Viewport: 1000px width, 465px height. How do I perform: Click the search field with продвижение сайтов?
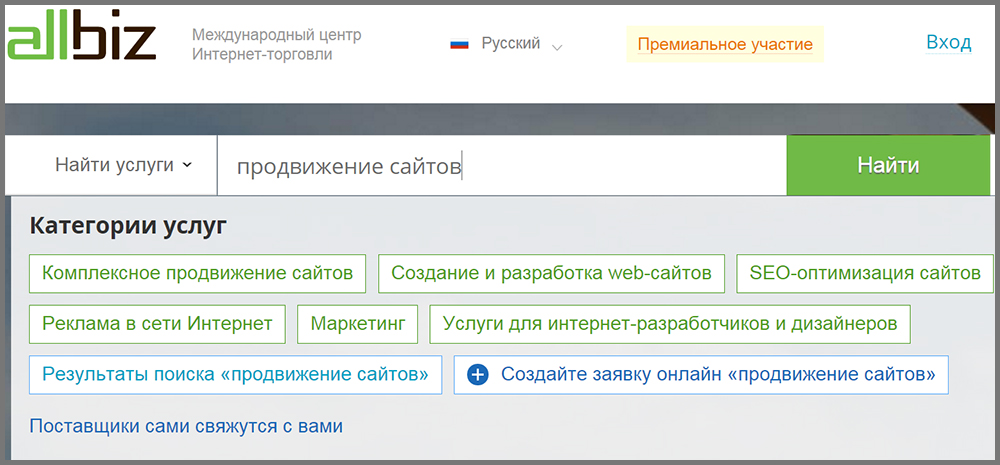coord(502,166)
